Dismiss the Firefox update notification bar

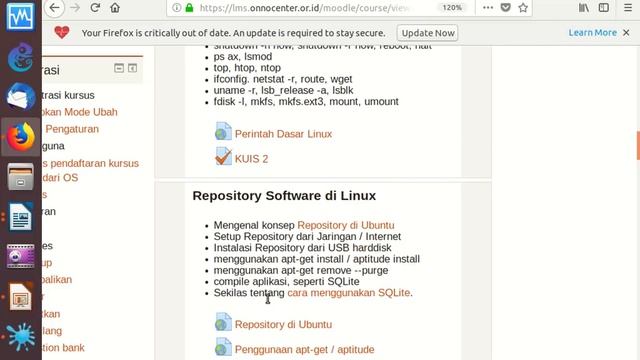pyautogui.click(x=626, y=33)
